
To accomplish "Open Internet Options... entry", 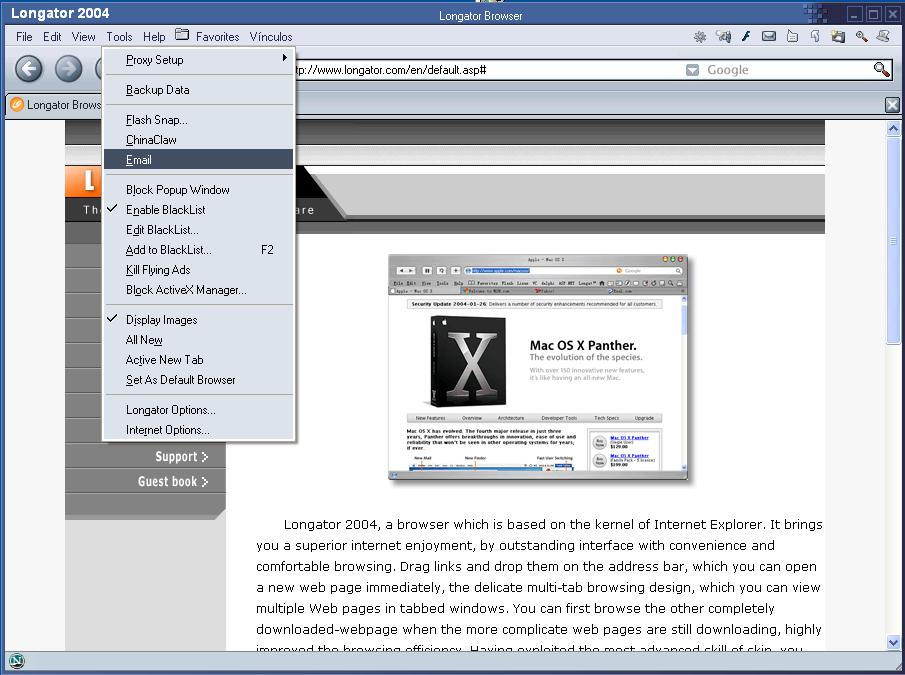I will pyautogui.click(x=199, y=430).
